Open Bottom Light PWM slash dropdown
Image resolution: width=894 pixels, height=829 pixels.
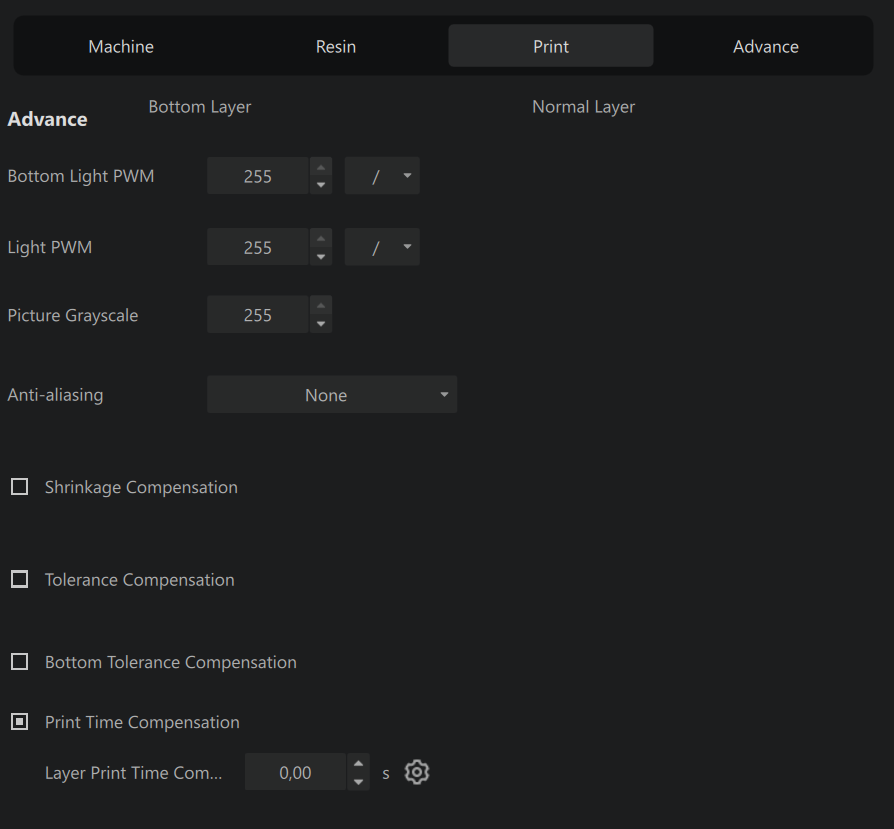click(382, 176)
